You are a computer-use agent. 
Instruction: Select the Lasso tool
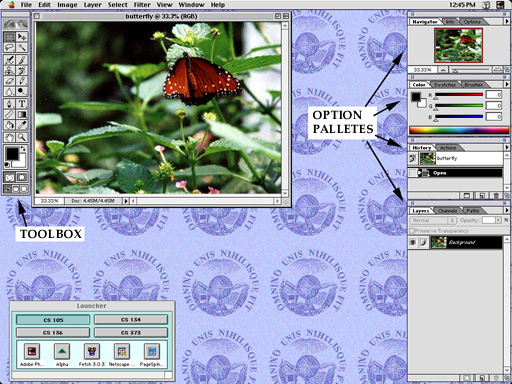pos(9,47)
